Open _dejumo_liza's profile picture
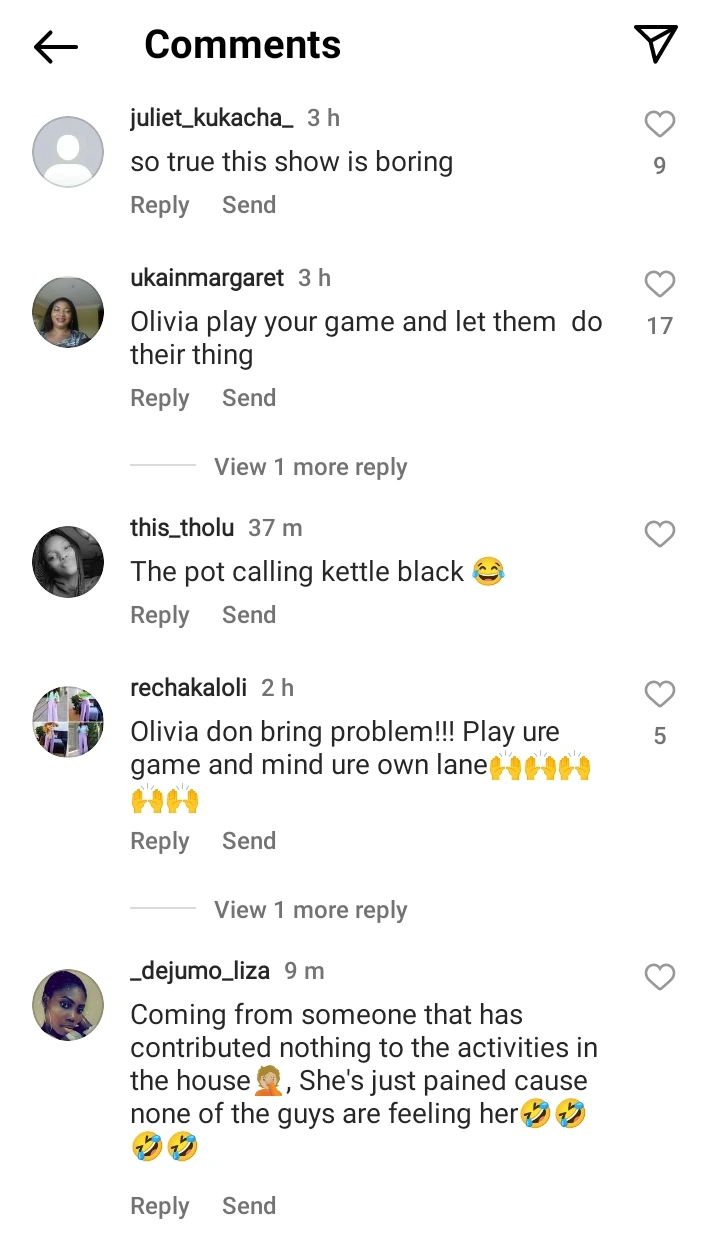The image size is (720, 1256). click(68, 1005)
